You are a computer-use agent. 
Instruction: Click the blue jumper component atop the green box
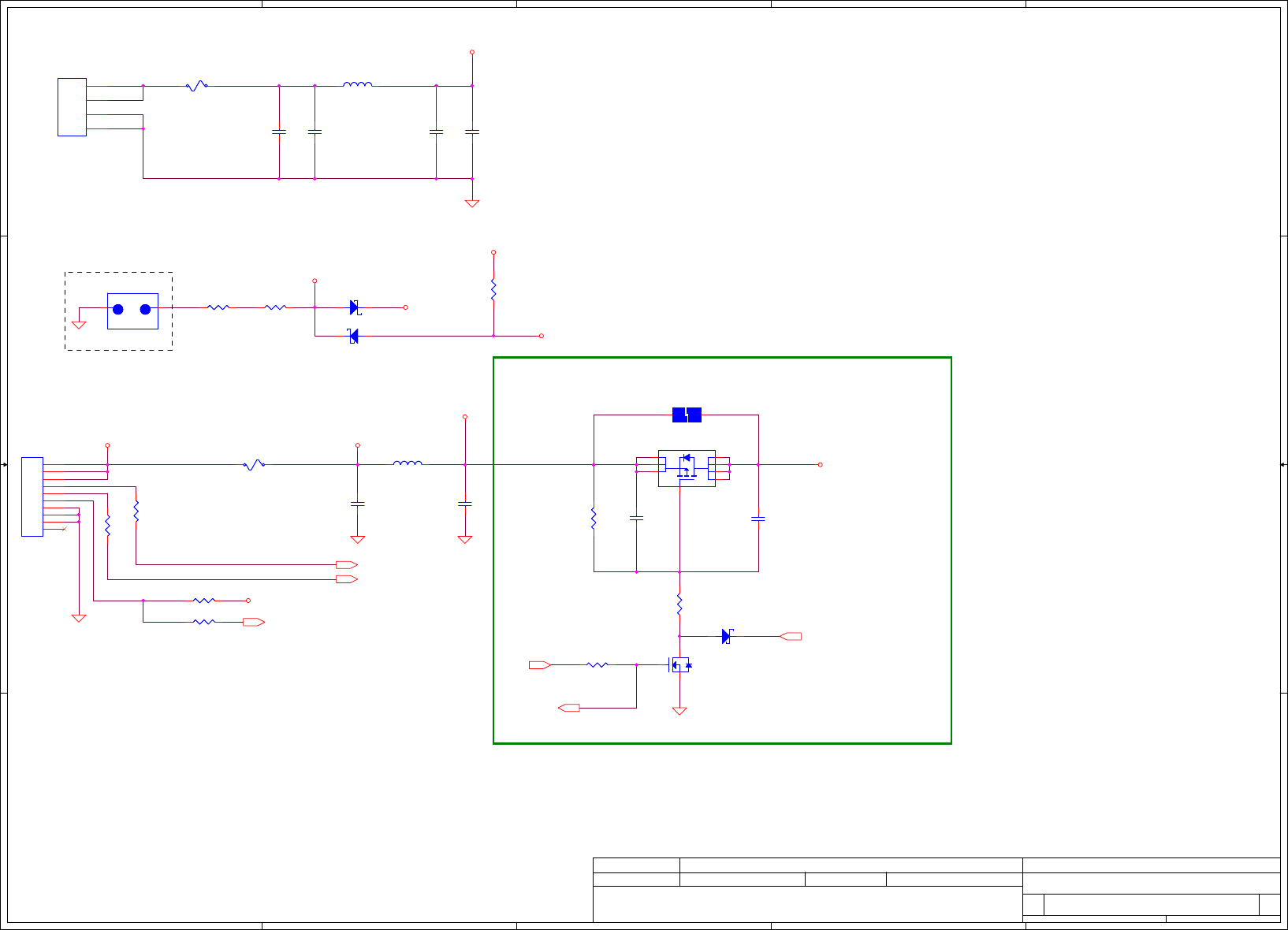(x=687, y=415)
